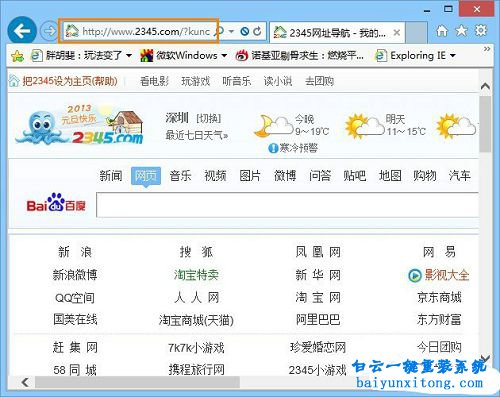Open the 听音乐 link

(x=237, y=81)
